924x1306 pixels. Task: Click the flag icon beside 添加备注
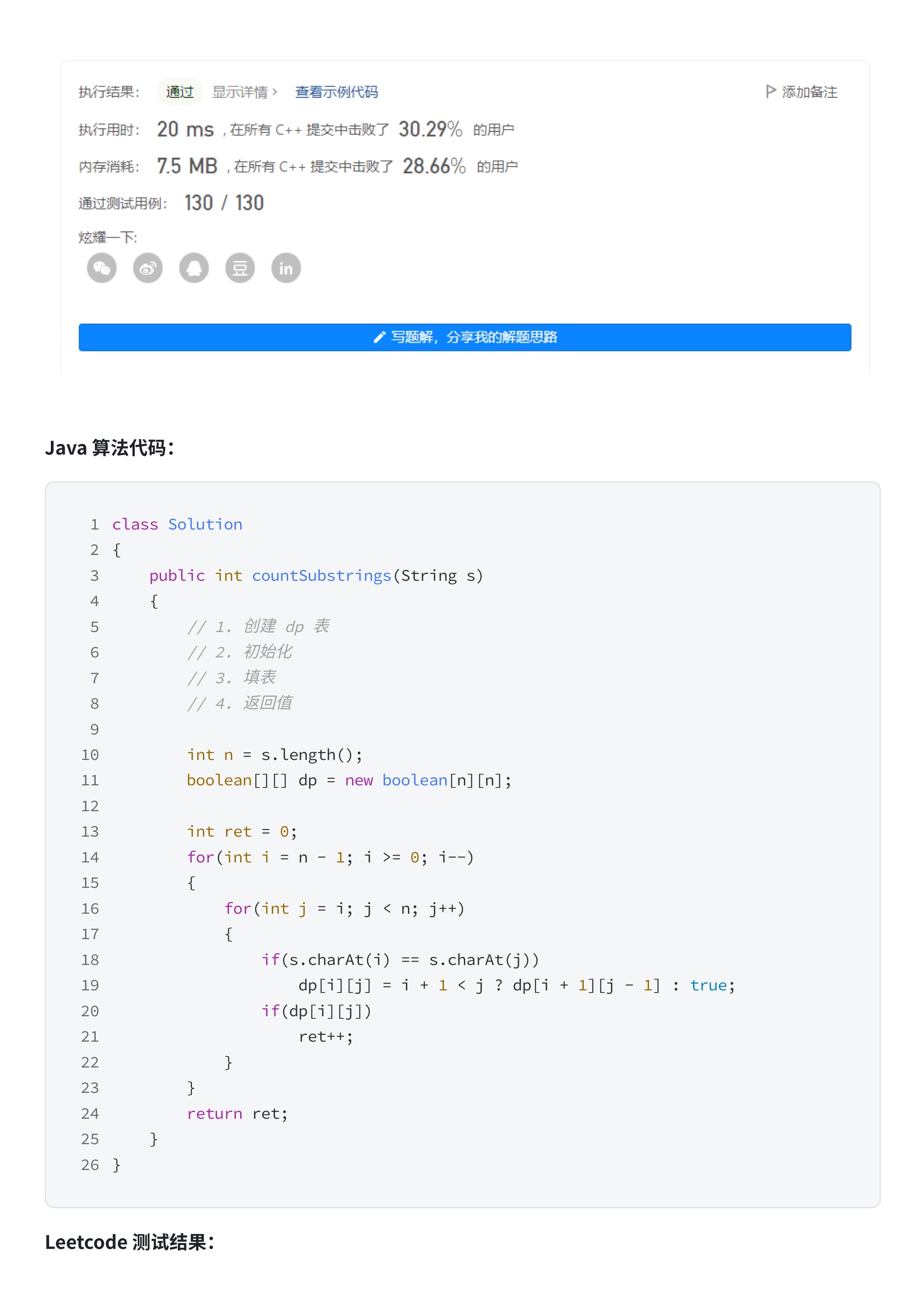pos(771,92)
